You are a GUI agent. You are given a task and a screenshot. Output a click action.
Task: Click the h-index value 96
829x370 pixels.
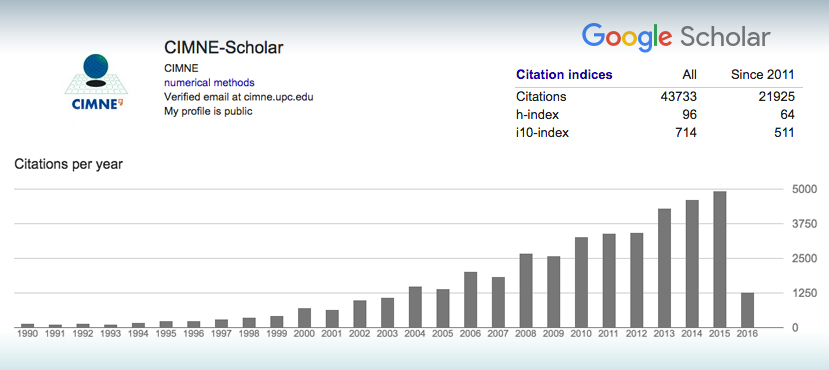[x=689, y=115]
